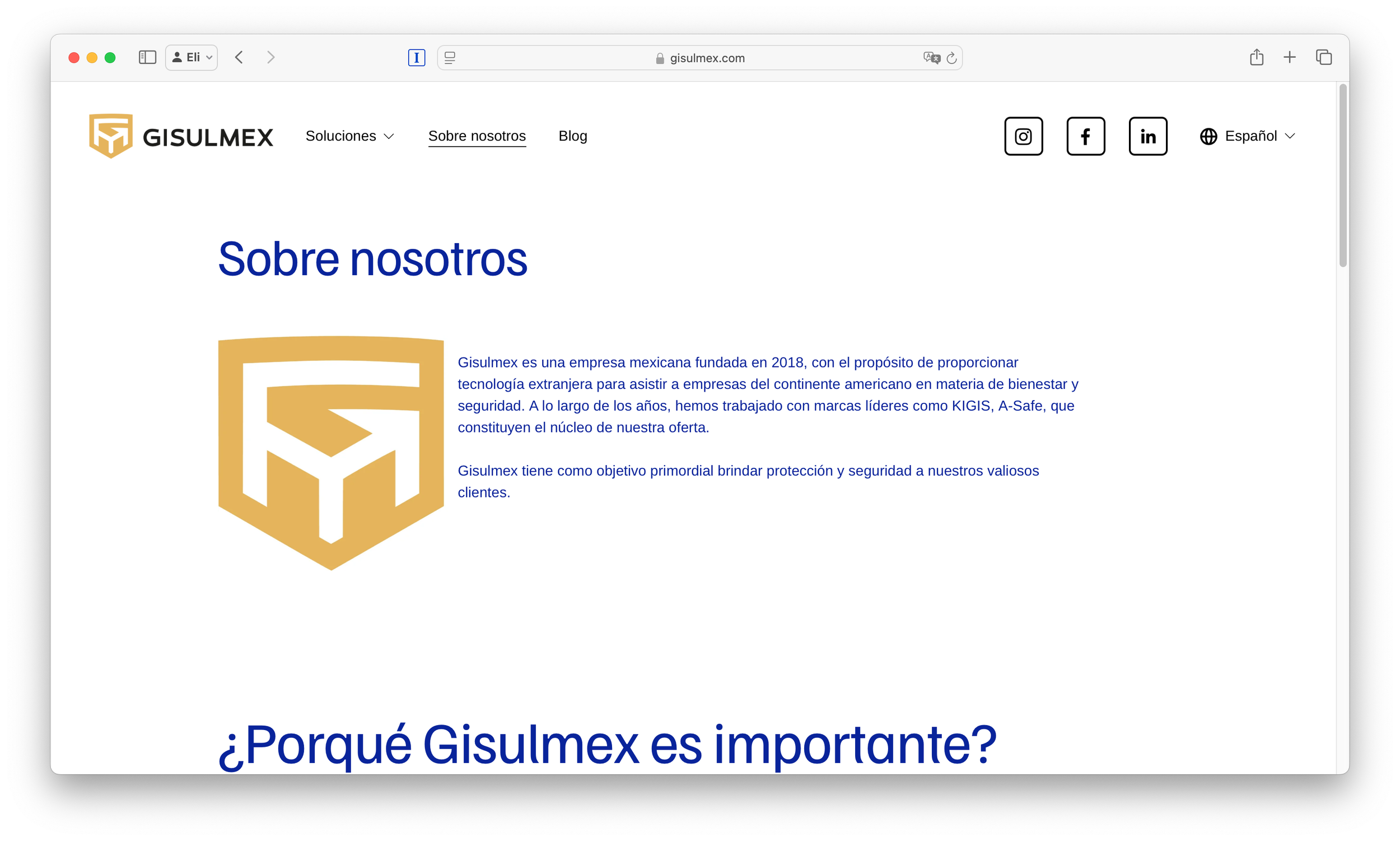Click the globe language icon
The height and width of the screenshot is (841, 1400).
(1208, 136)
